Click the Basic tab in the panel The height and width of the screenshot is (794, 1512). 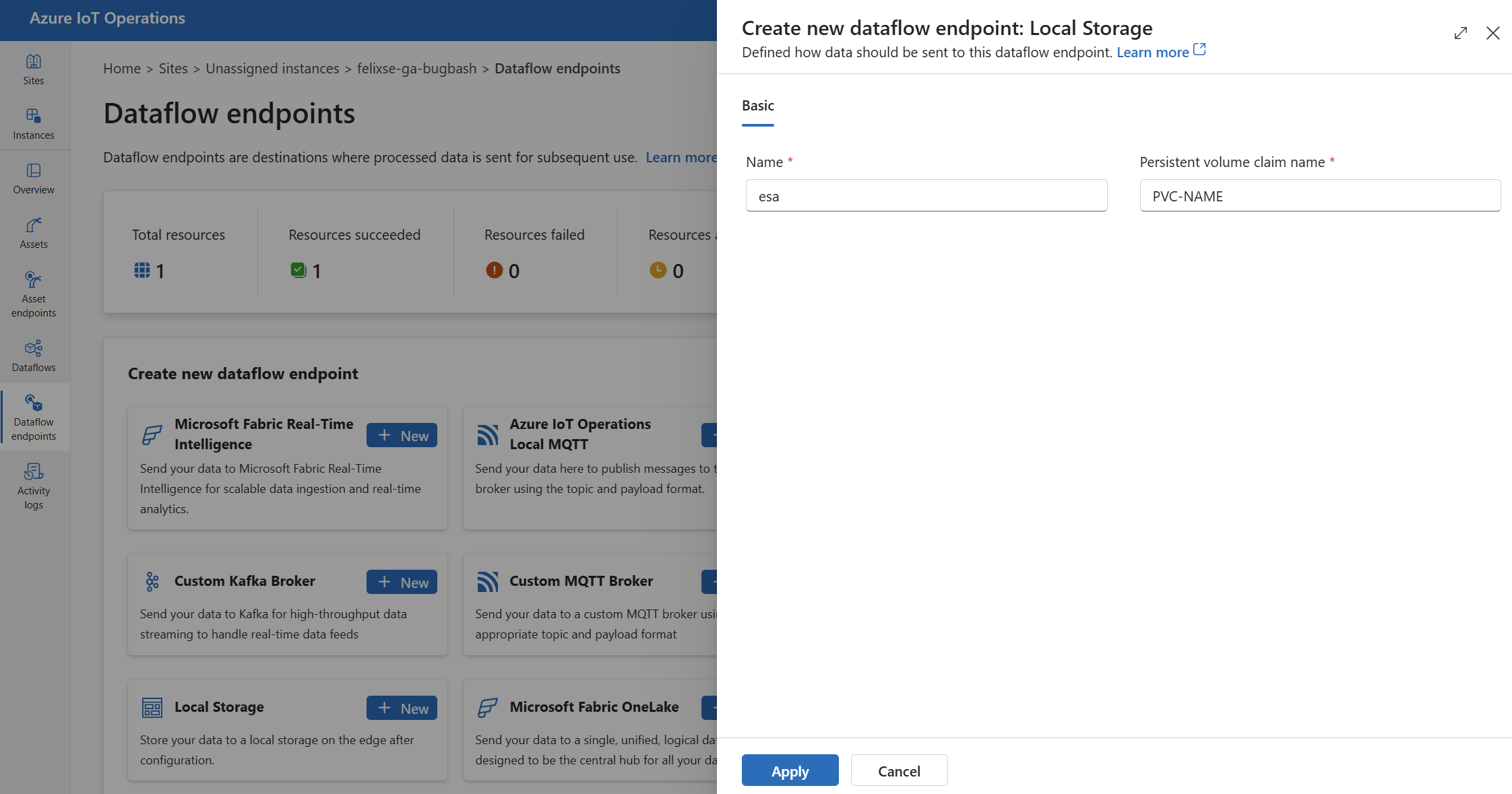tap(757, 105)
